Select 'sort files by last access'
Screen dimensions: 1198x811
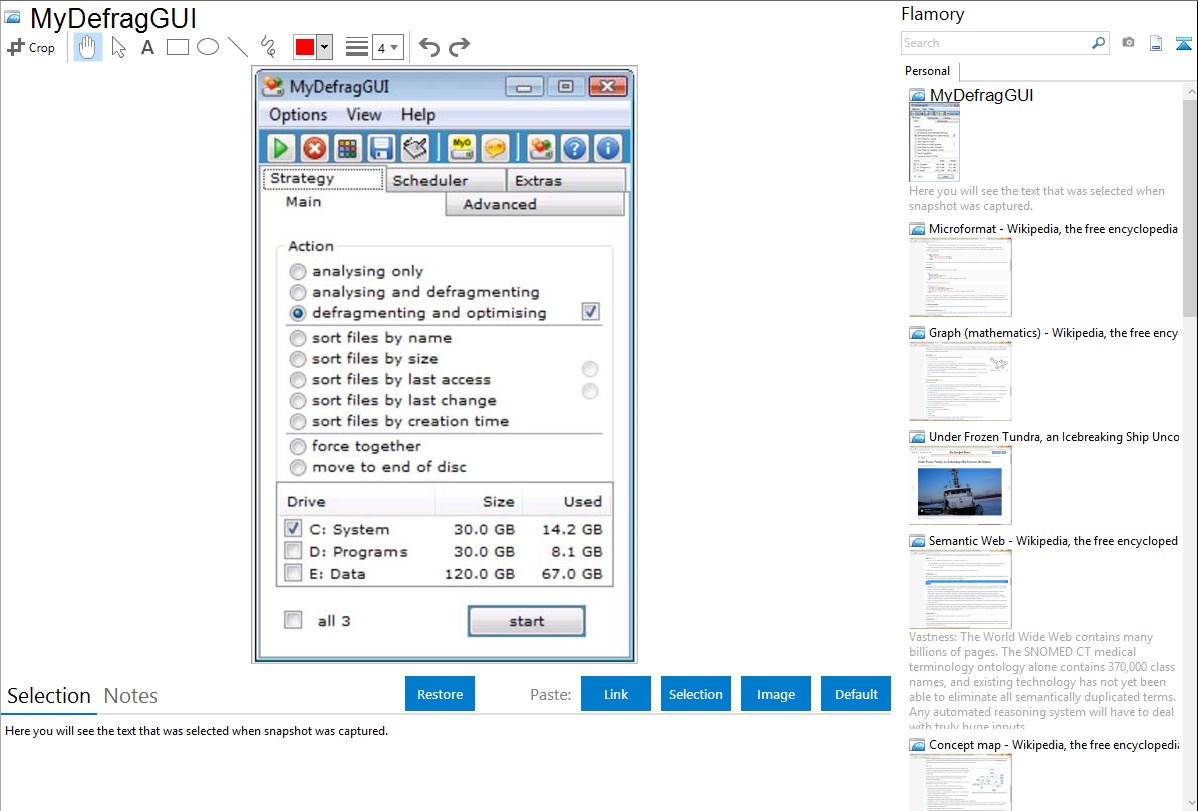[298, 380]
